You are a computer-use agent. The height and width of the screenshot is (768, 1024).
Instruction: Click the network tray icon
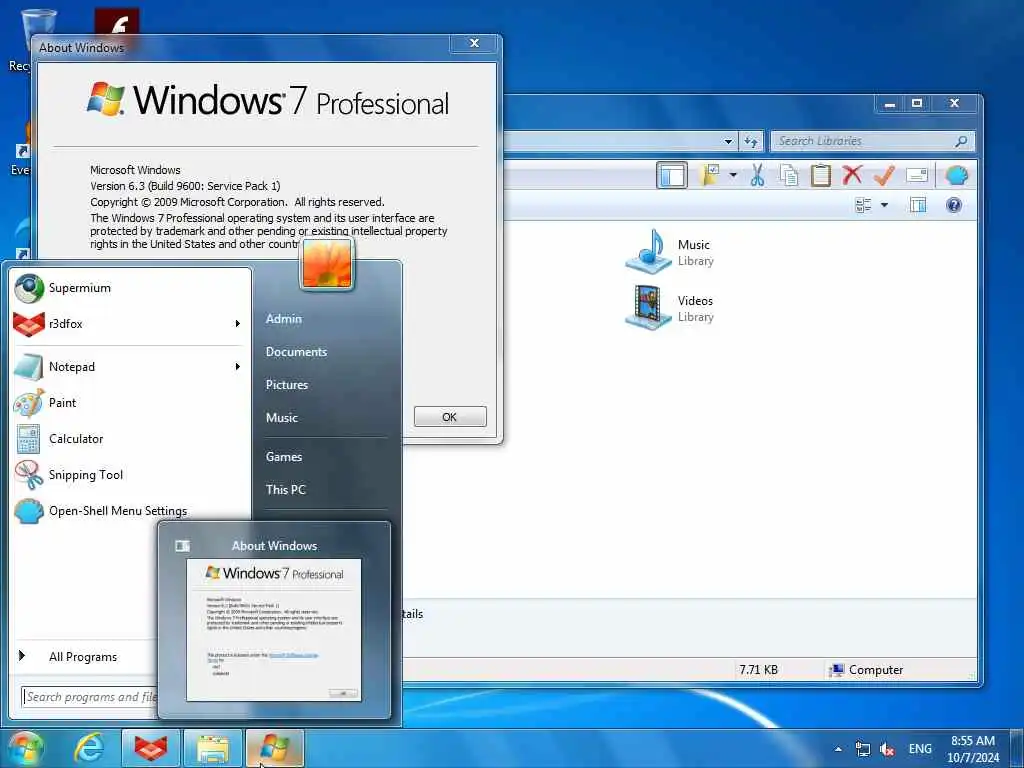click(863, 749)
